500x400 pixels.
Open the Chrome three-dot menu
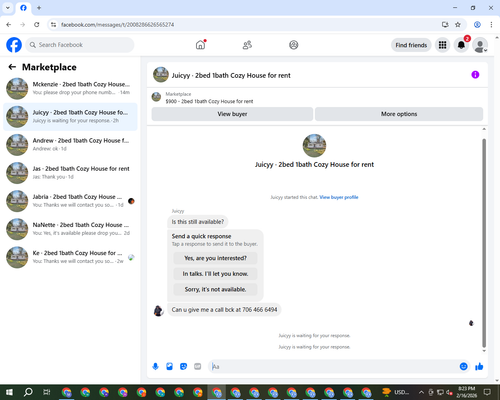[491, 24]
